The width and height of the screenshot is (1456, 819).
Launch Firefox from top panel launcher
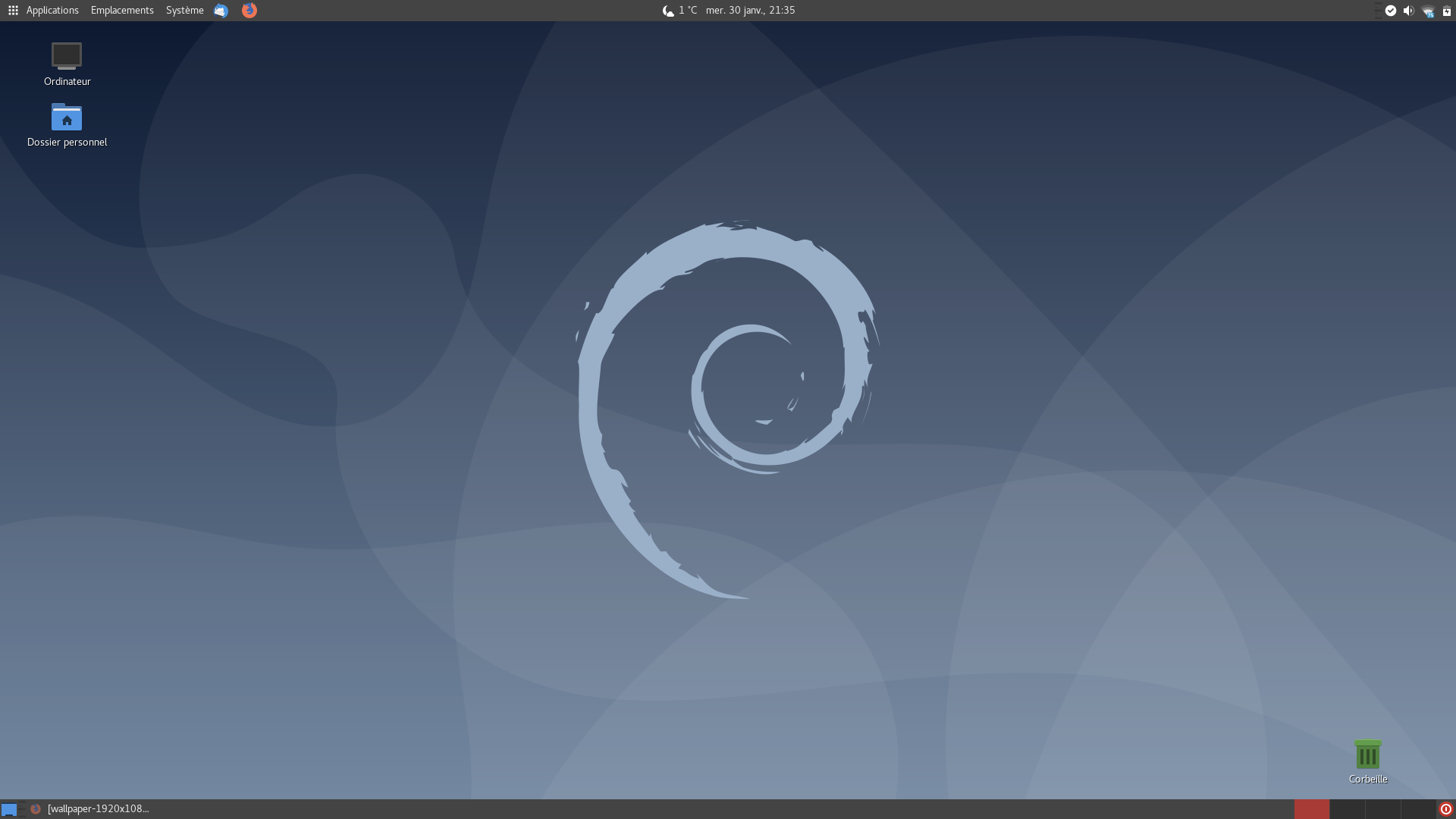249,10
